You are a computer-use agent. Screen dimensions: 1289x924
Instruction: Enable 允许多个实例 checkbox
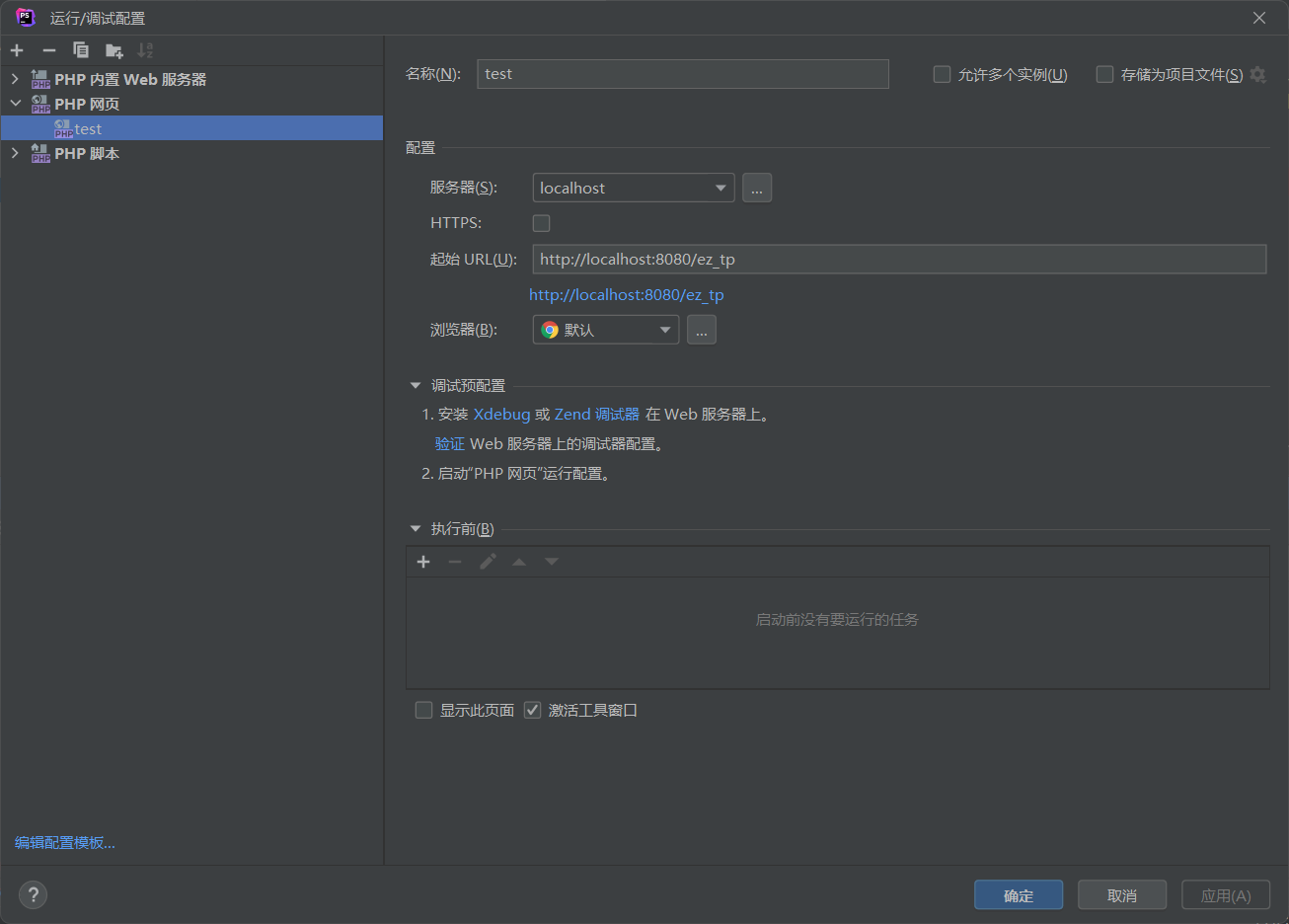pyautogui.click(x=942, y=74)
